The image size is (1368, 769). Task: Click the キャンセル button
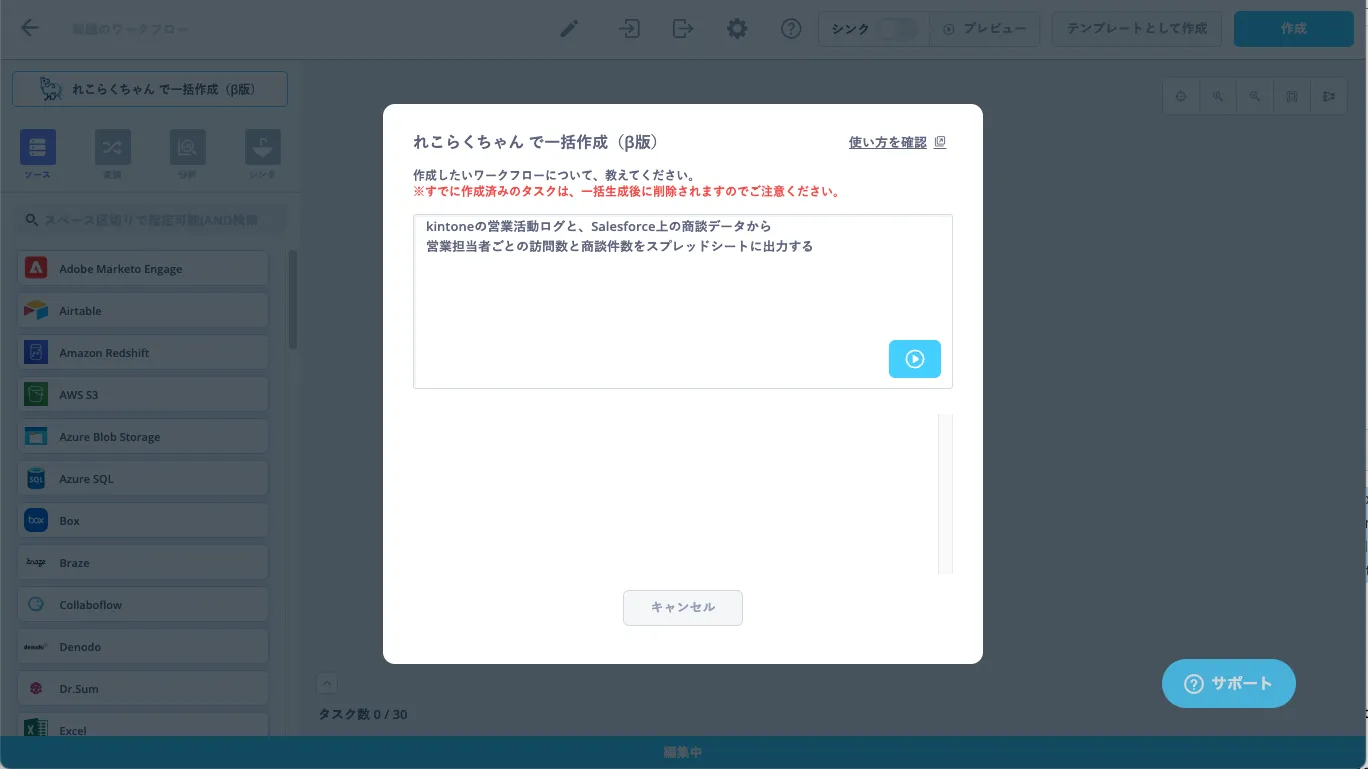coord(682,608)
